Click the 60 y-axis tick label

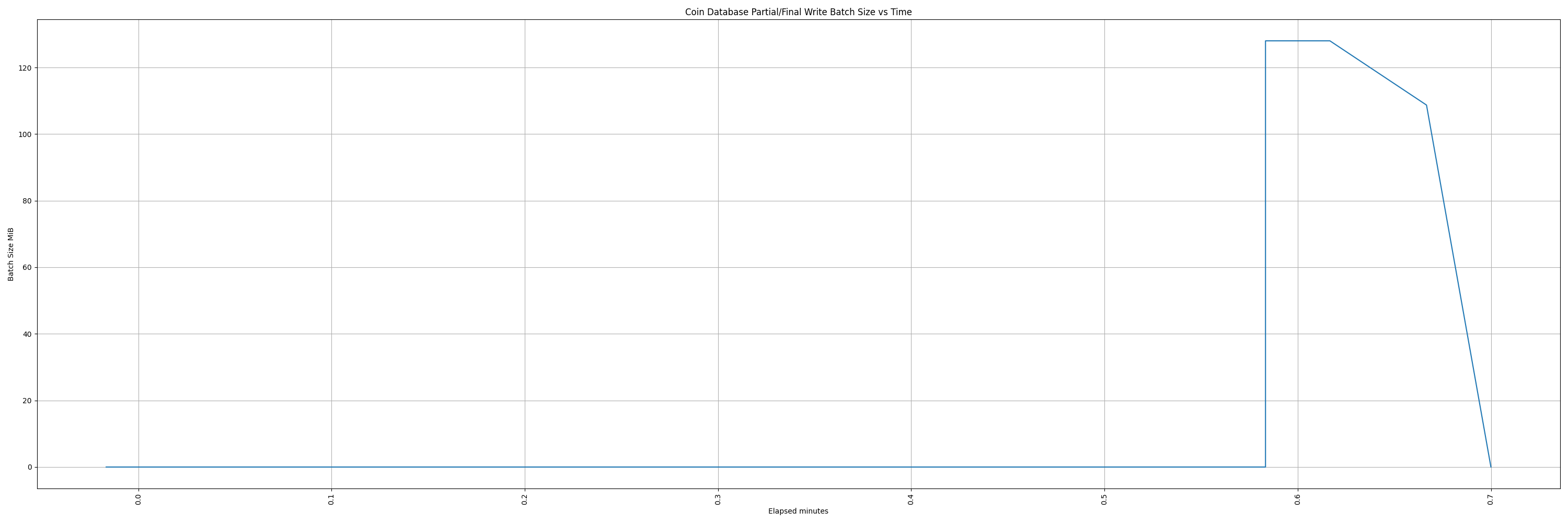(x=27, y=267)
